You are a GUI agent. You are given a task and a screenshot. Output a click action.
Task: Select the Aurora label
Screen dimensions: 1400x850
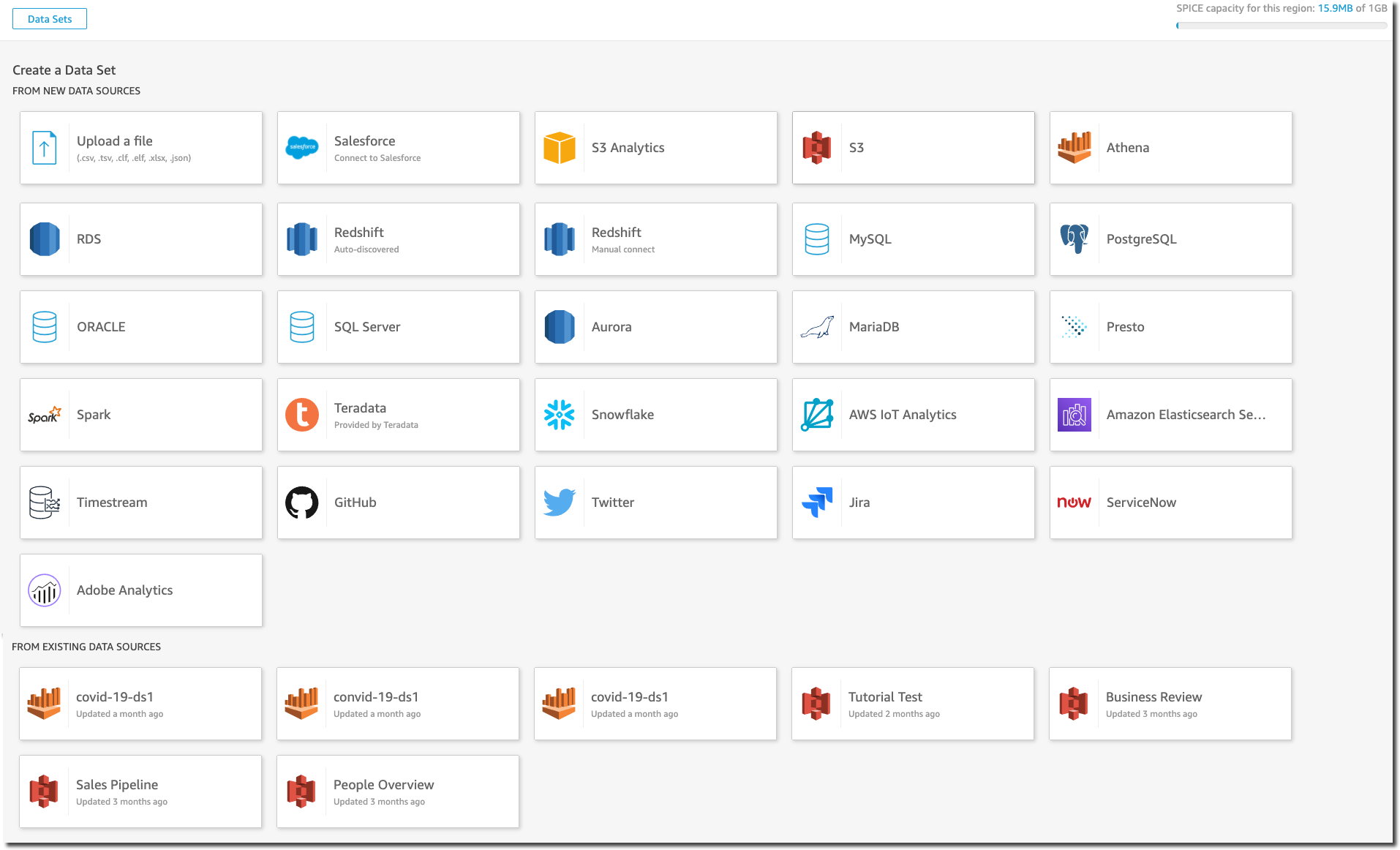(x=611, y=327)
